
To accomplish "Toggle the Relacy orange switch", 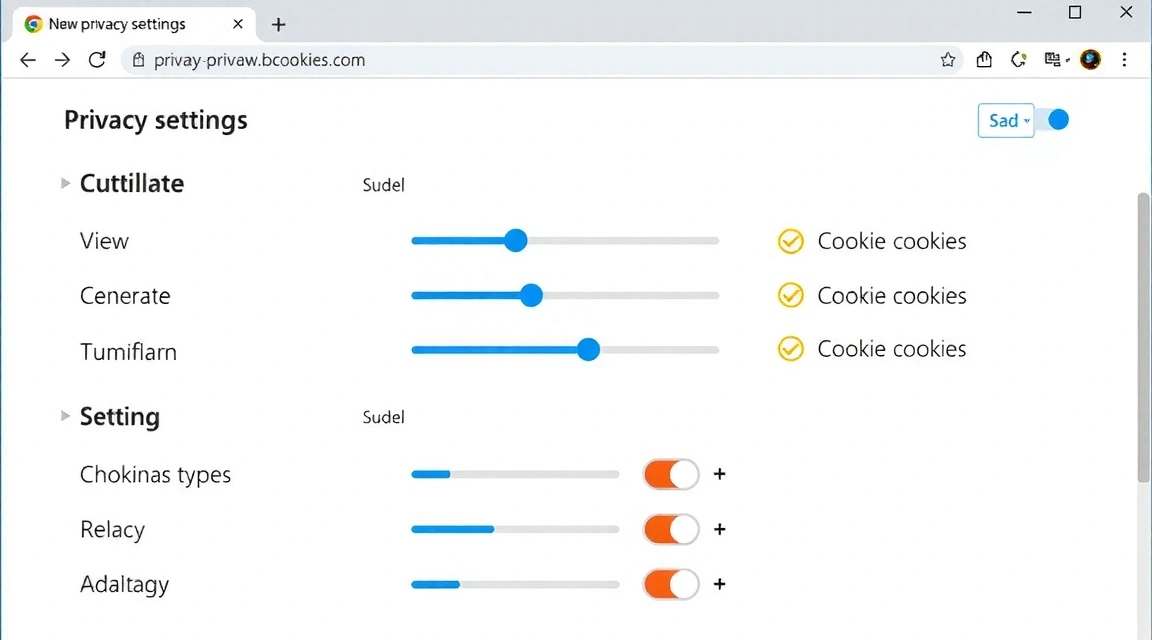I will [671, 529].
